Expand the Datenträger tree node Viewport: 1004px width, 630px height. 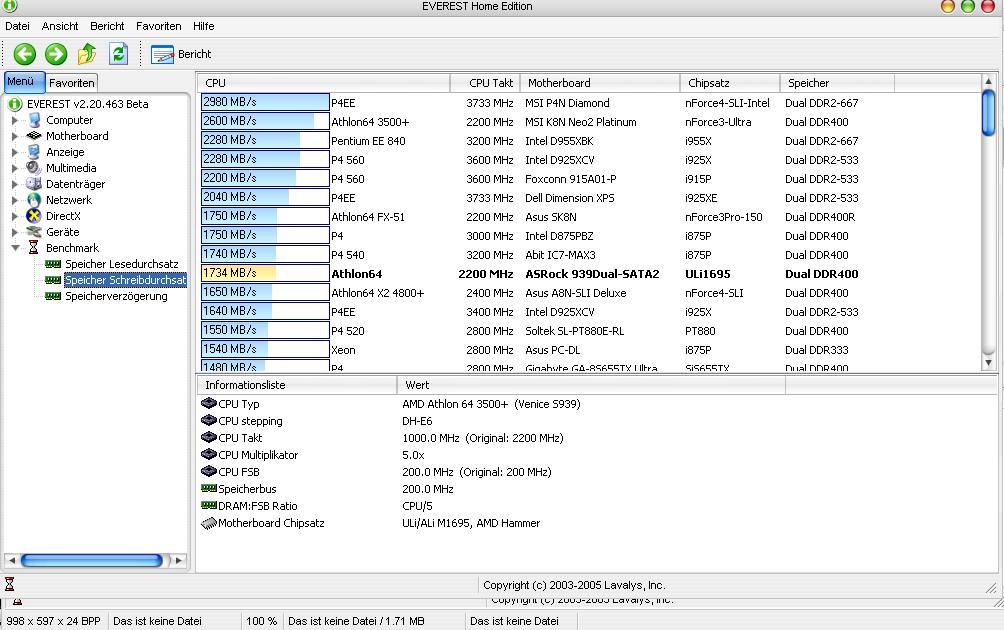click(x=15, y=184)
